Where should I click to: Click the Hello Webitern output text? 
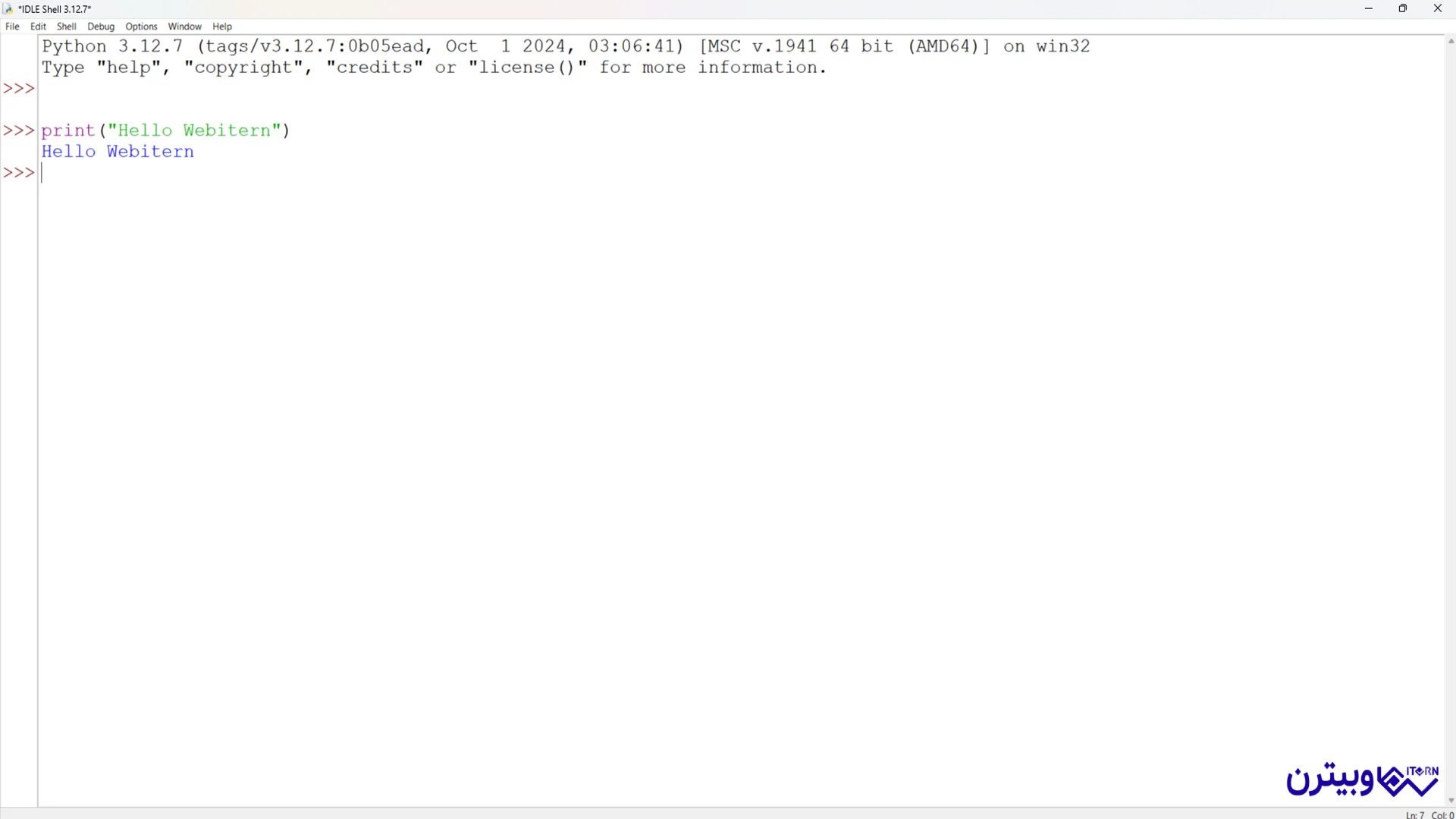point(117,151)
